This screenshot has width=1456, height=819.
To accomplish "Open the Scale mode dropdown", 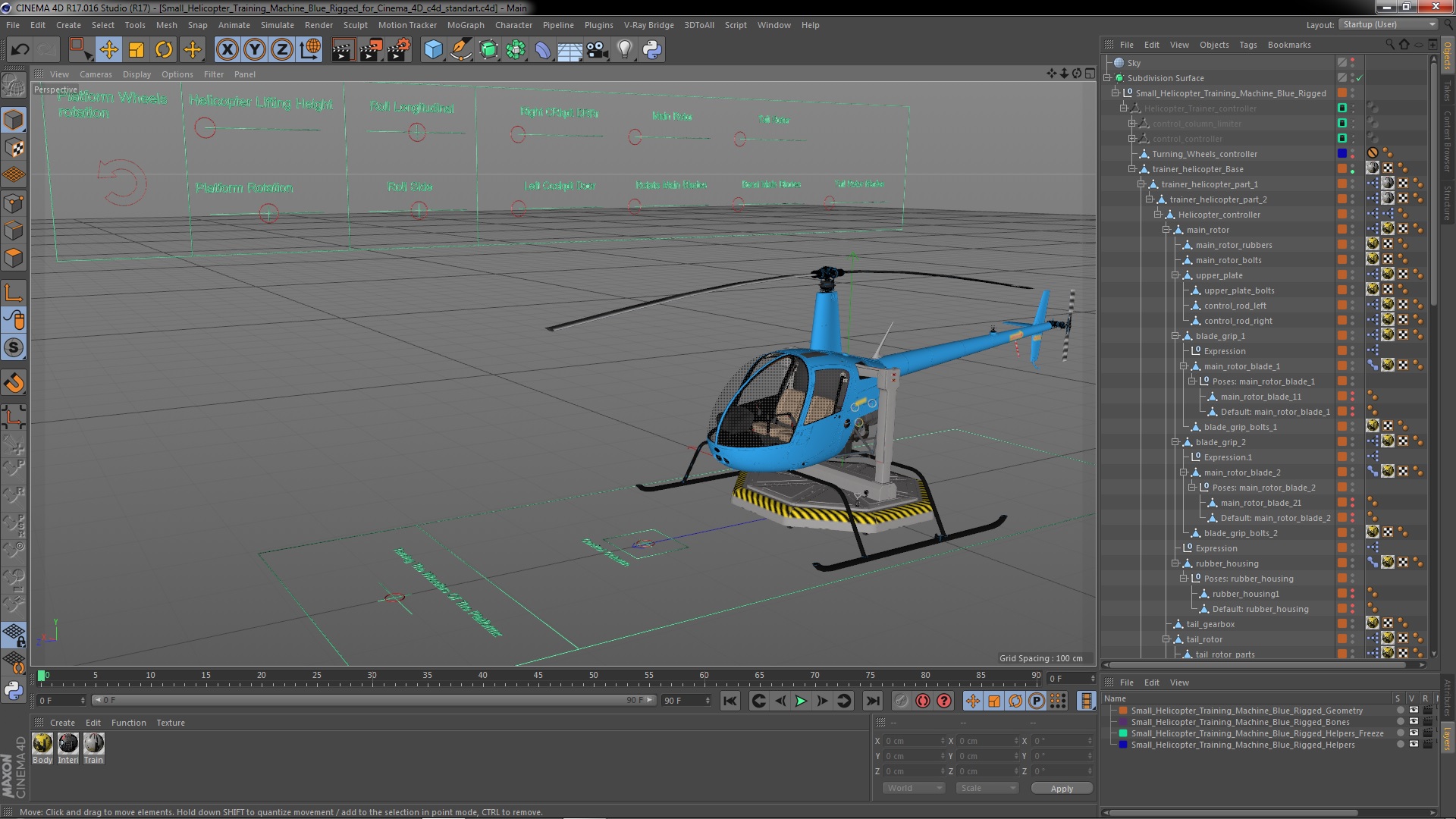I will point(987,788).
